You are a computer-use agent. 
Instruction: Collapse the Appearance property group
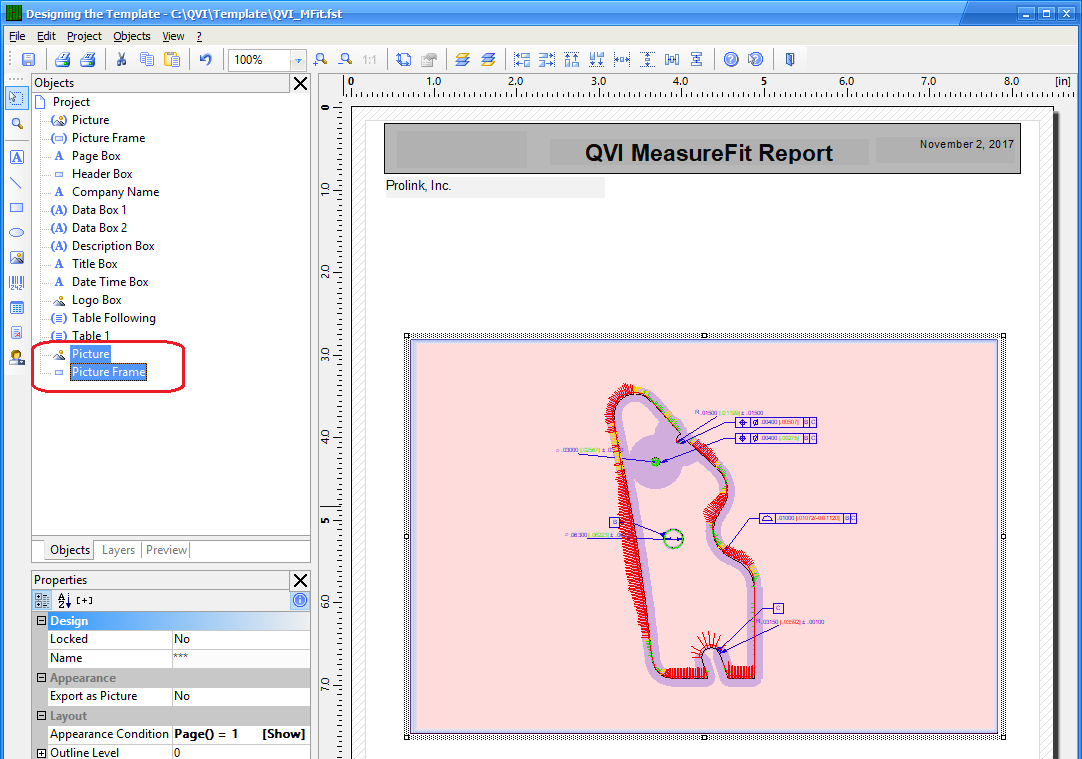tap(41, 678)
